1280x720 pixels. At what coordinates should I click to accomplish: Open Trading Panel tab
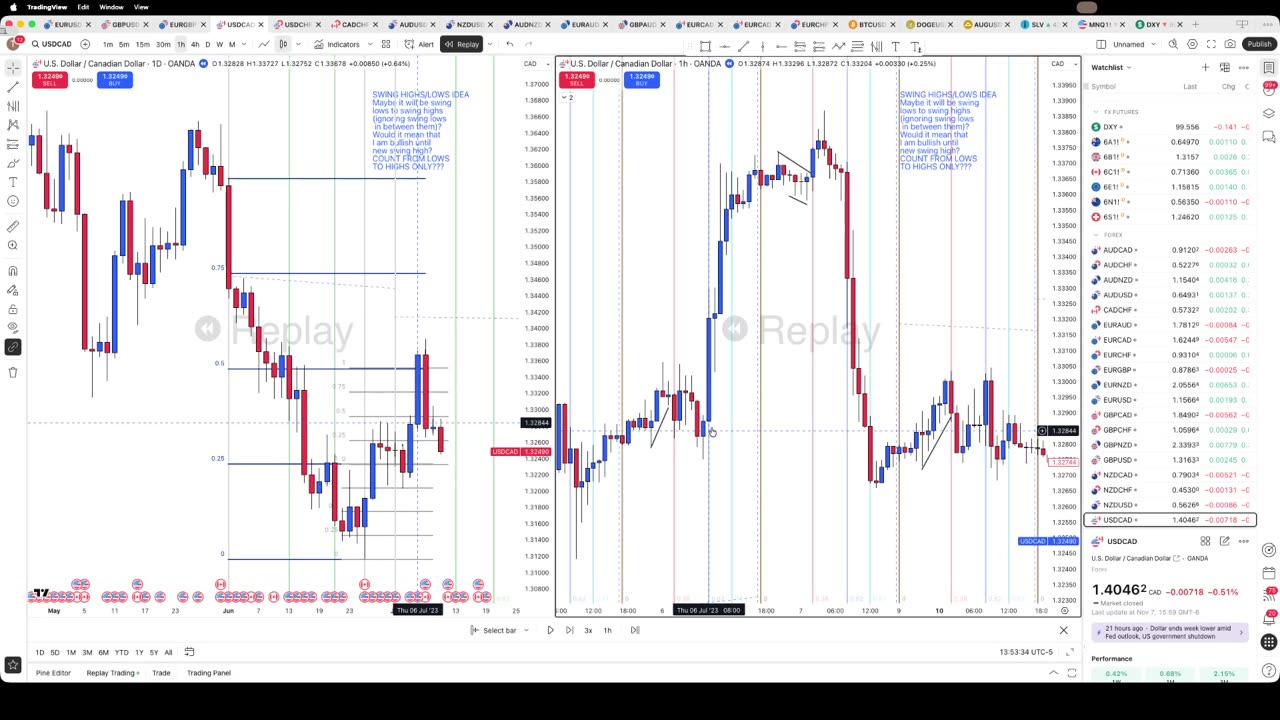[208, 673]
